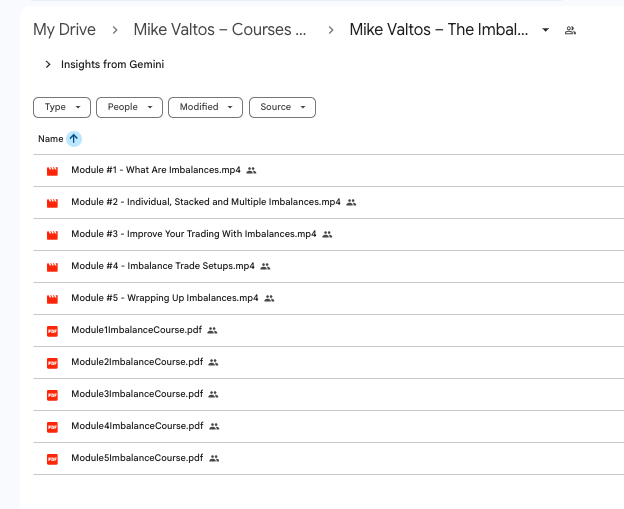
Task: Select Module #4 - Imbalance Trade Setups.mp4
Action: point(162,267)
